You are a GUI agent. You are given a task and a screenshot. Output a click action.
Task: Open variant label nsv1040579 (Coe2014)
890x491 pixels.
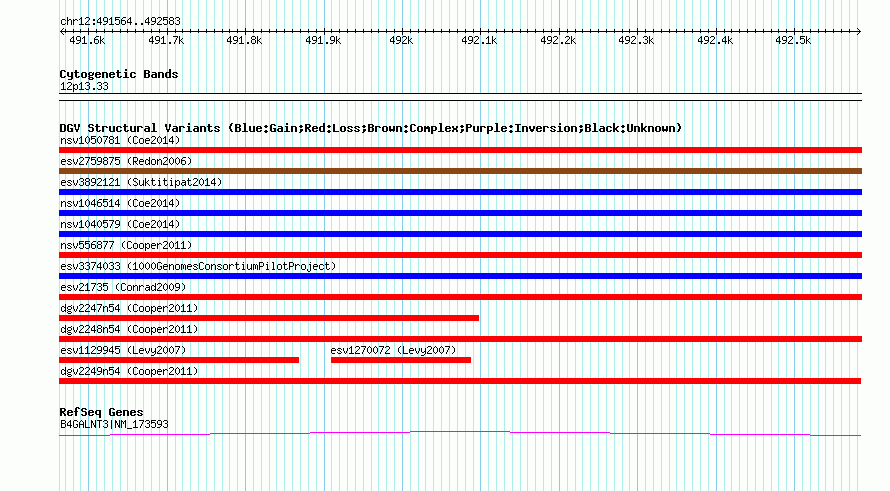[x=120, y=224]
